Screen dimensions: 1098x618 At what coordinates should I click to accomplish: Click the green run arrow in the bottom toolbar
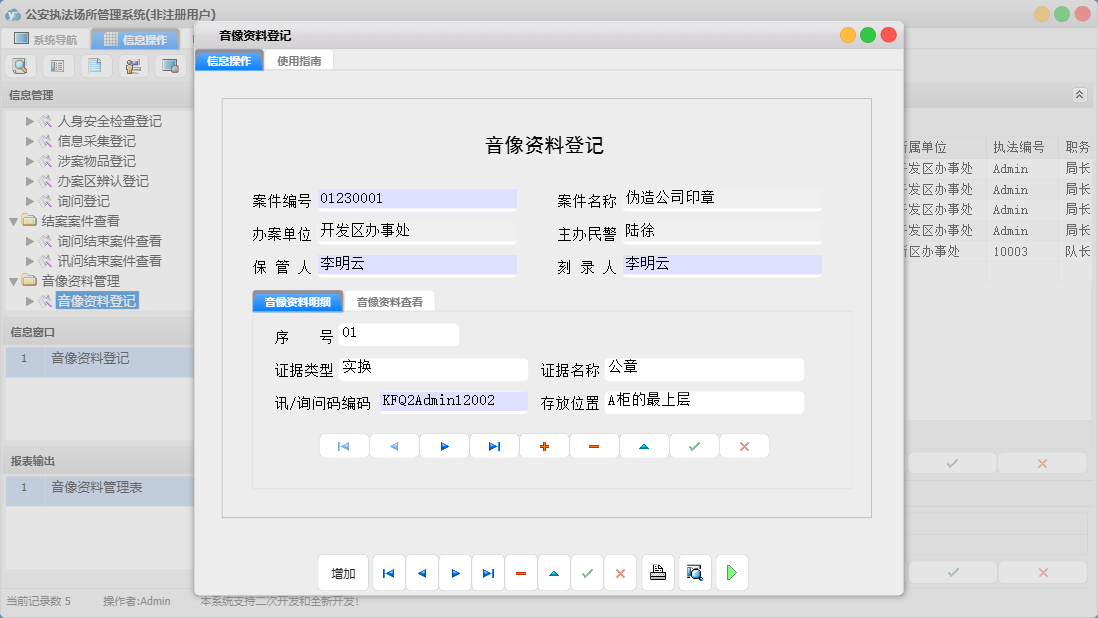point(731,572)
